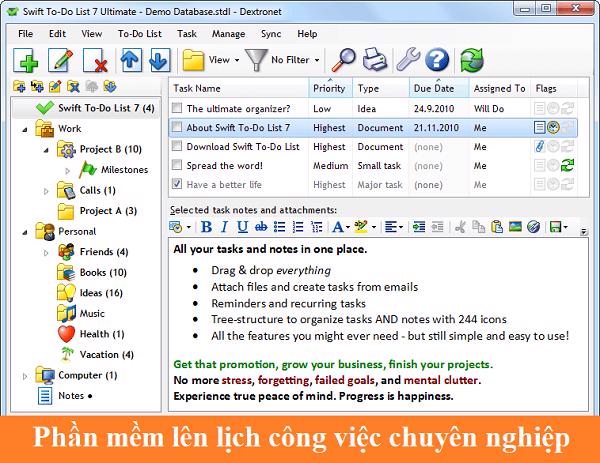Click recurrence flag on Spread the word row
The image size is (600, 463).
click(x=567, y=166)
